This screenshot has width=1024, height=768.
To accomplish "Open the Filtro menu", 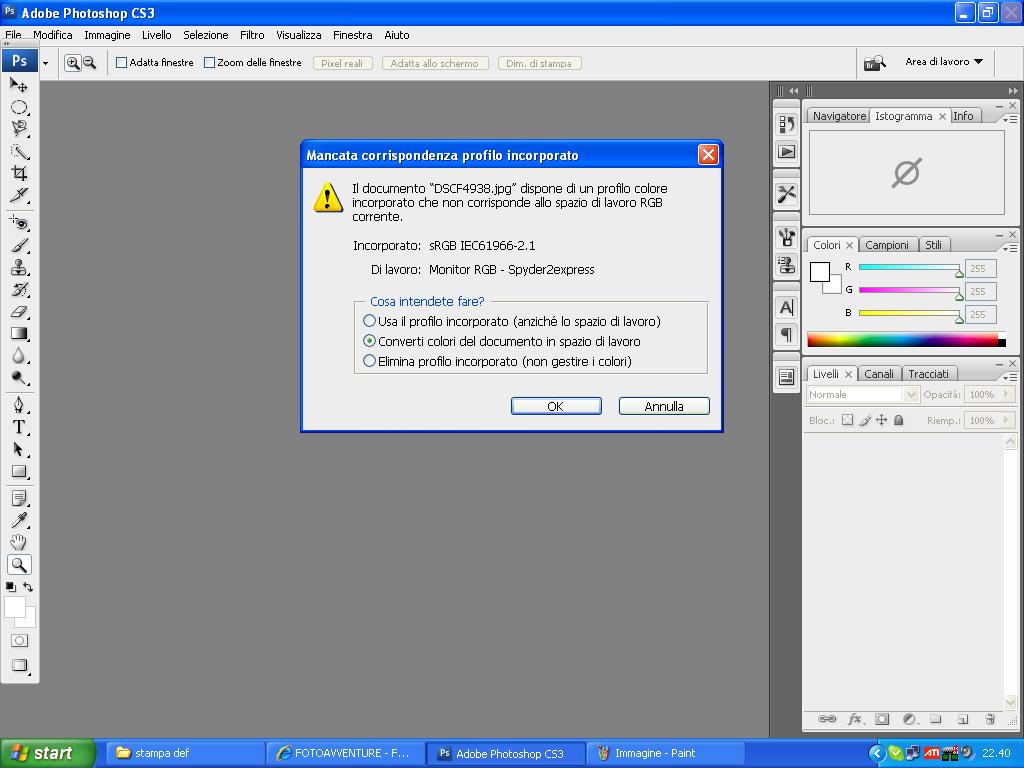I will click(252, 35).
